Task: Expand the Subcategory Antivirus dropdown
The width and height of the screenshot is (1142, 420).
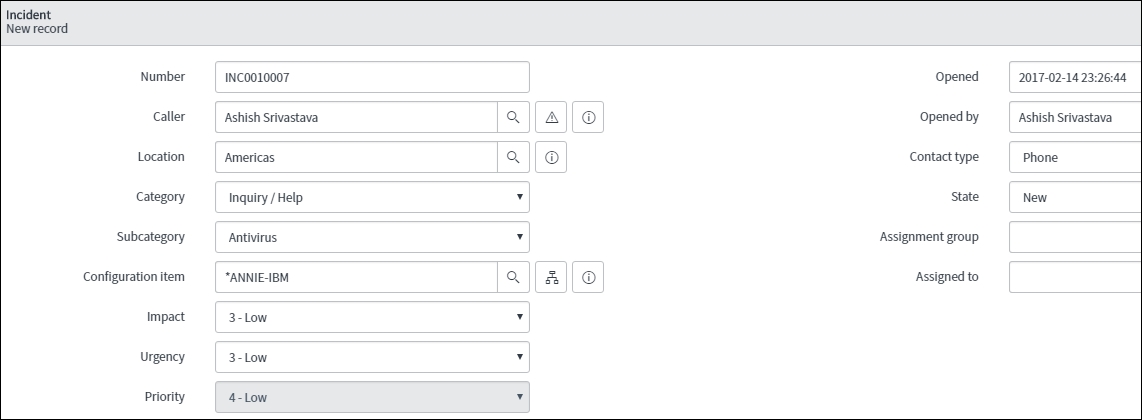Action: click(372, 237)
